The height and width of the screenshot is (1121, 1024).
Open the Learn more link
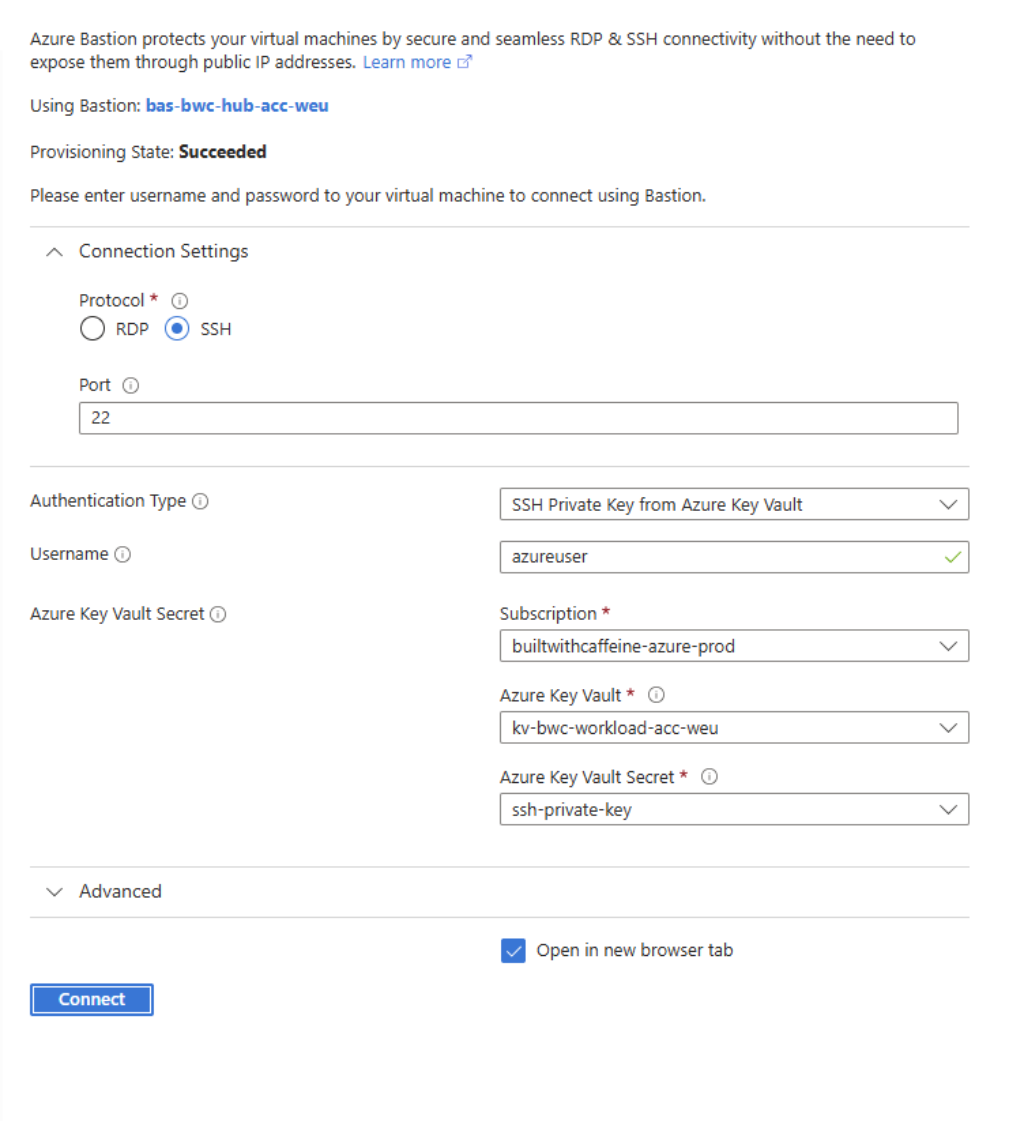(408, 61)
